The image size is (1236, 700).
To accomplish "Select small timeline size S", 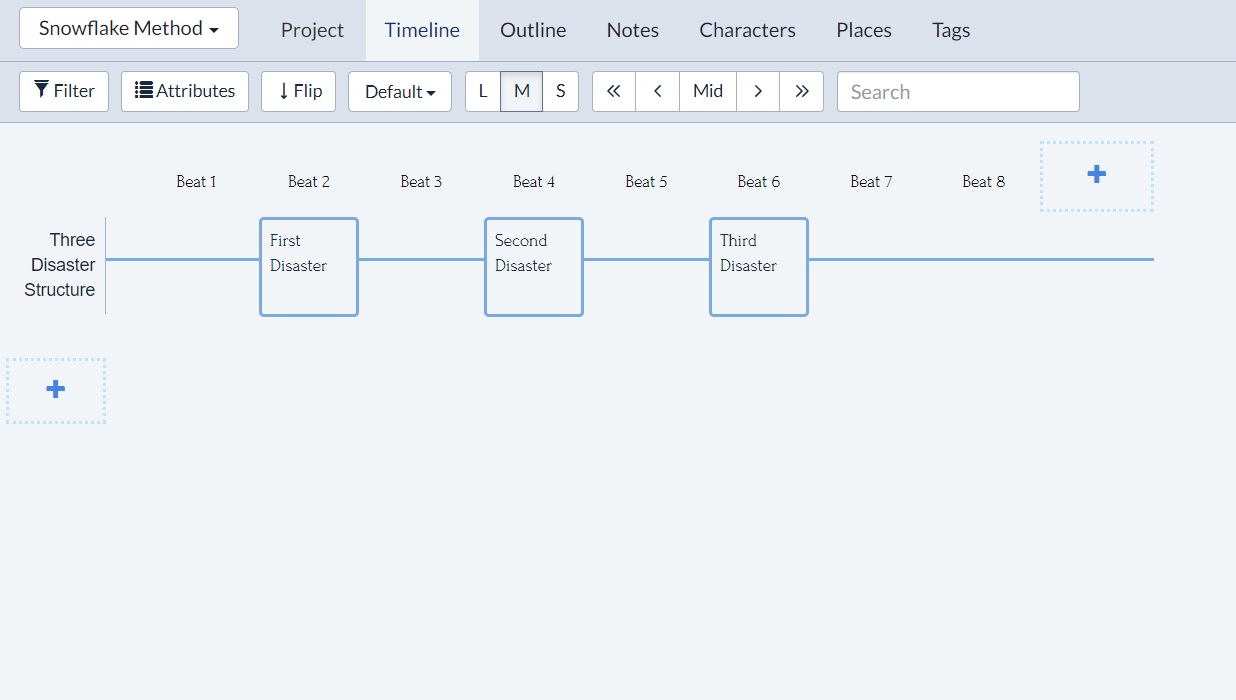I will (560, 91).
